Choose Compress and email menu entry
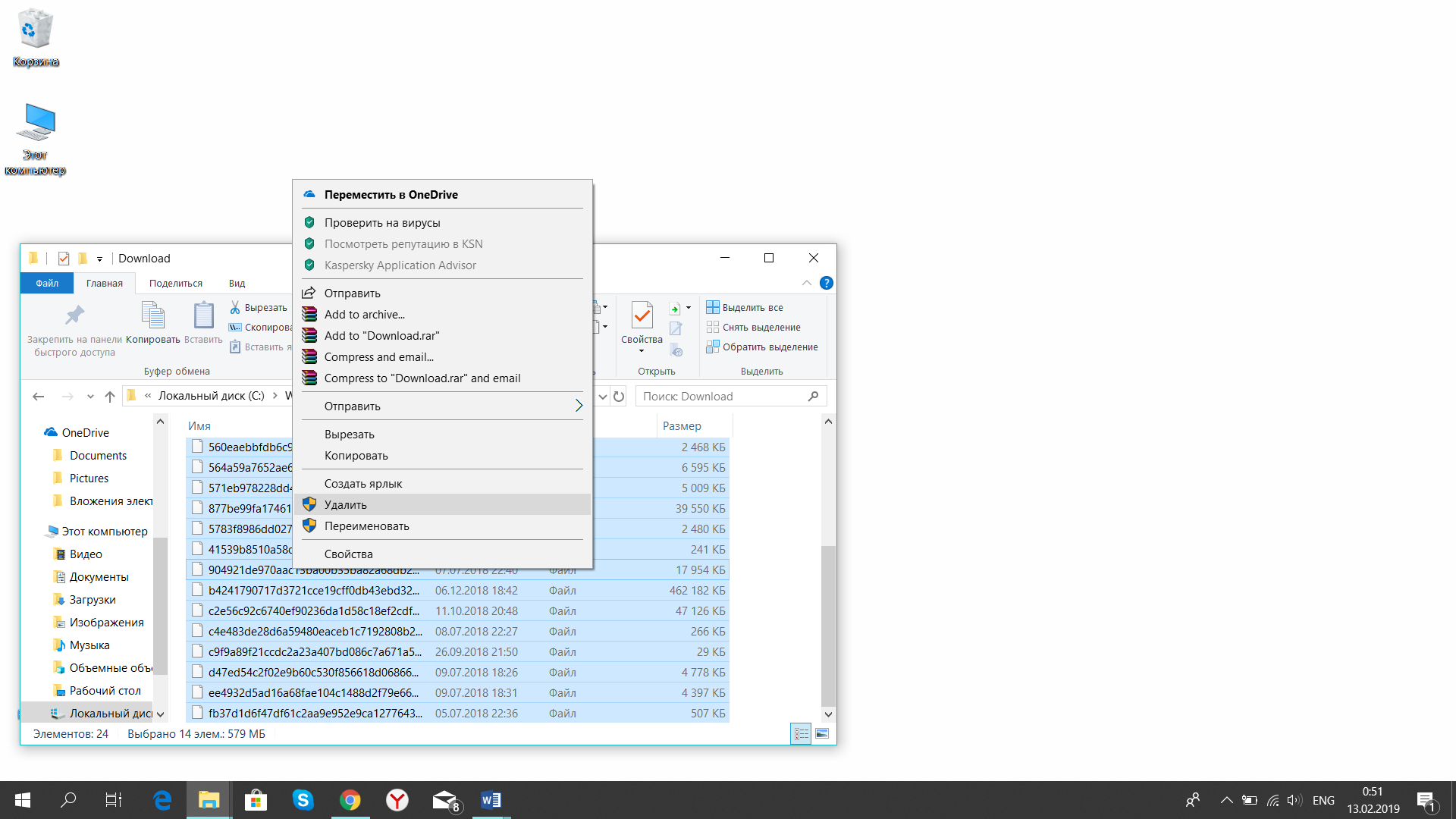 [x=443, y=356]
